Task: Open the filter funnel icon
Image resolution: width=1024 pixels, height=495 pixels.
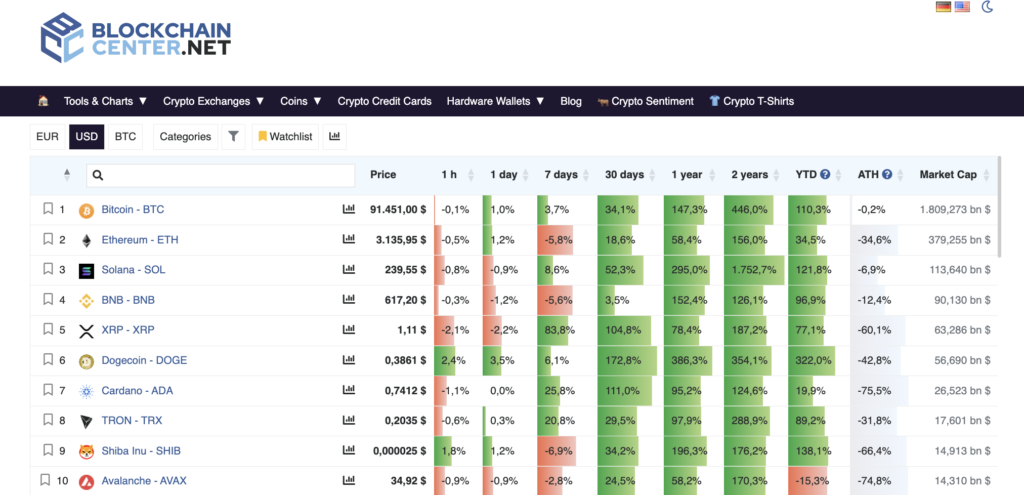Action: 233,136
